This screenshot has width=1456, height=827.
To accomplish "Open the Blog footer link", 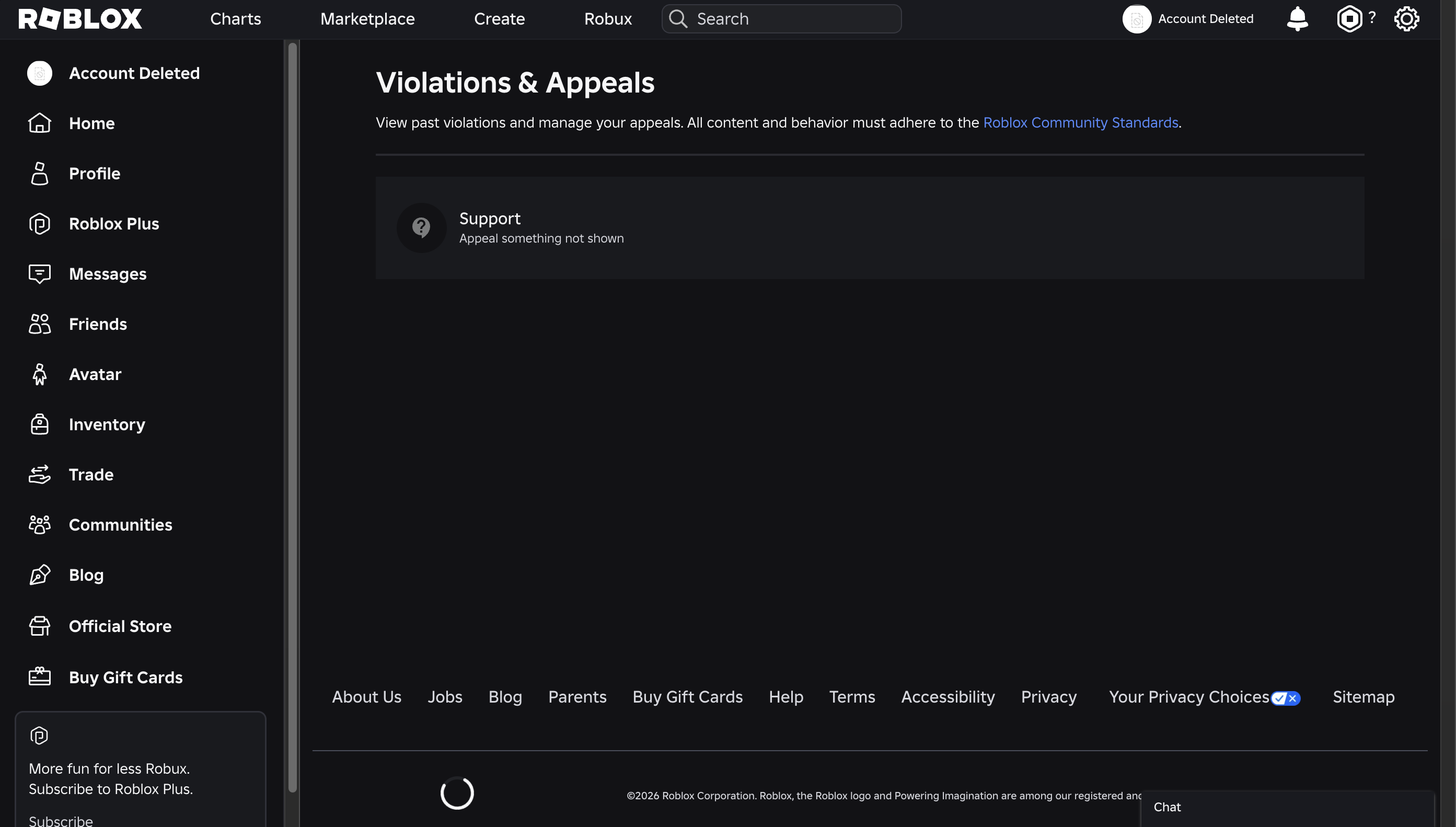I will click(505, 697).
